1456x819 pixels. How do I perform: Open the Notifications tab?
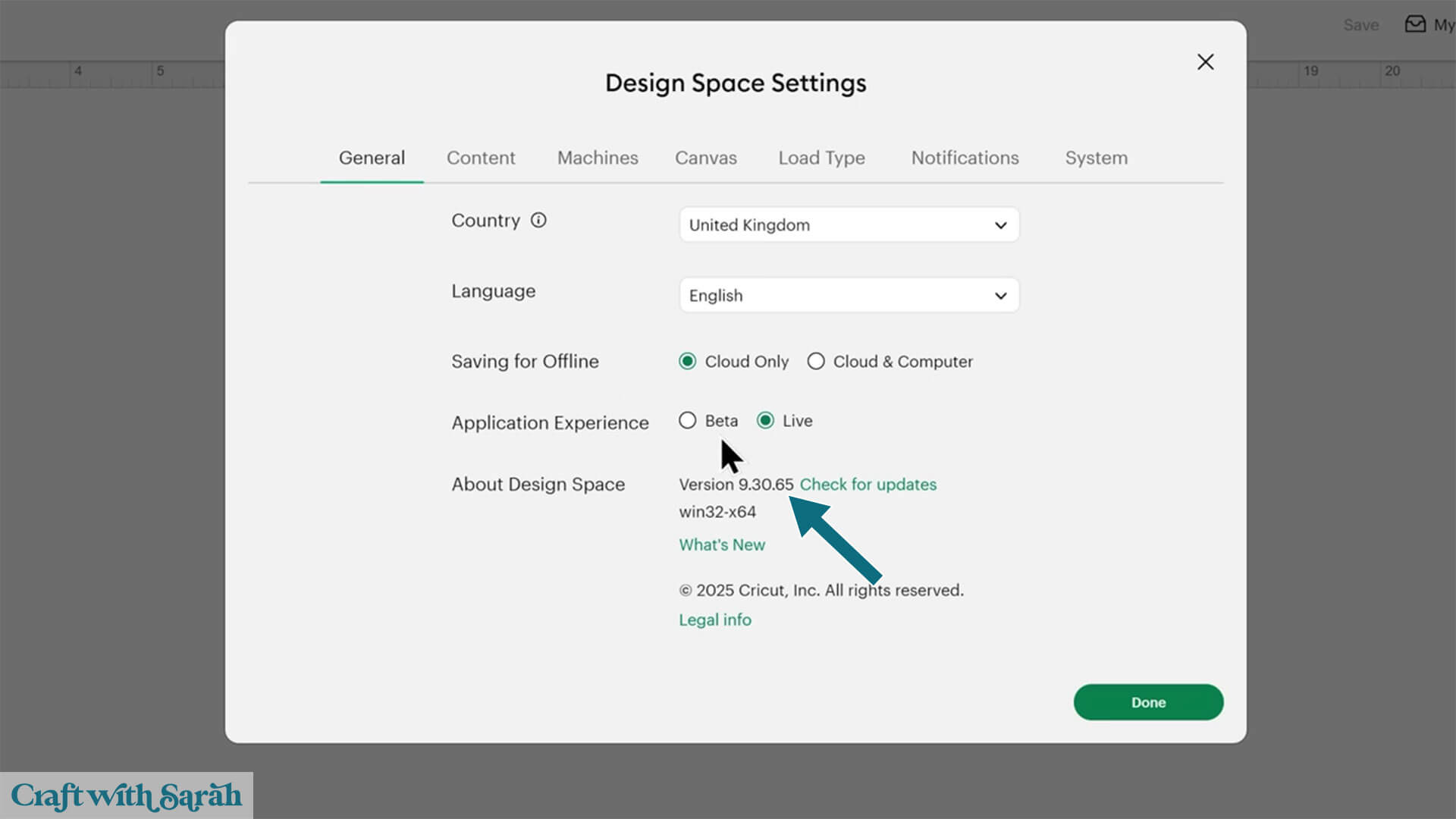click(965, 158)
